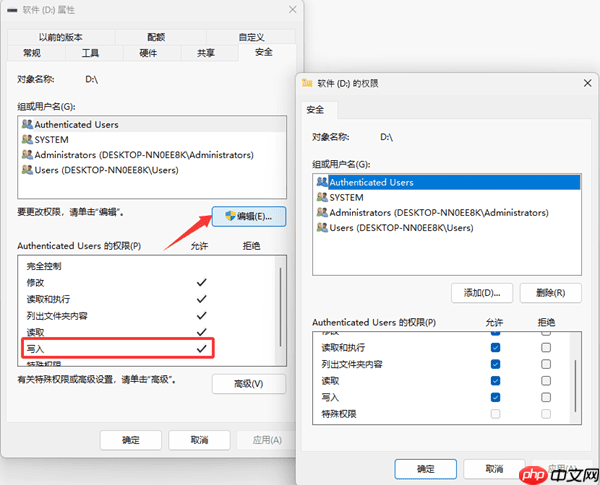Click the 删除(R) Remove button
Image resolution: width=600 pixels, height=485 pixels.
550,293
